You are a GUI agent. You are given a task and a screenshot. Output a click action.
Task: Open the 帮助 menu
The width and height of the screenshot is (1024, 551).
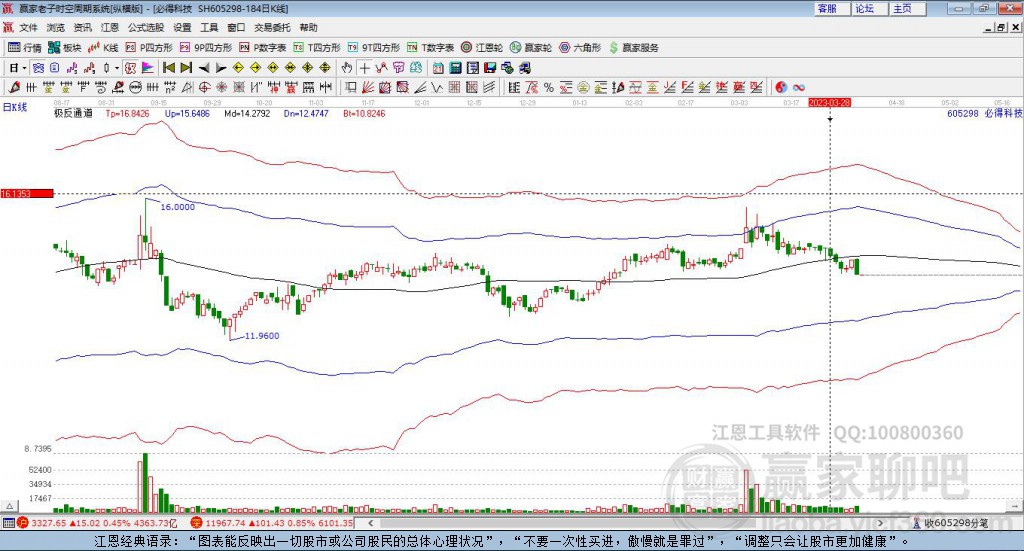coord(308,27)
